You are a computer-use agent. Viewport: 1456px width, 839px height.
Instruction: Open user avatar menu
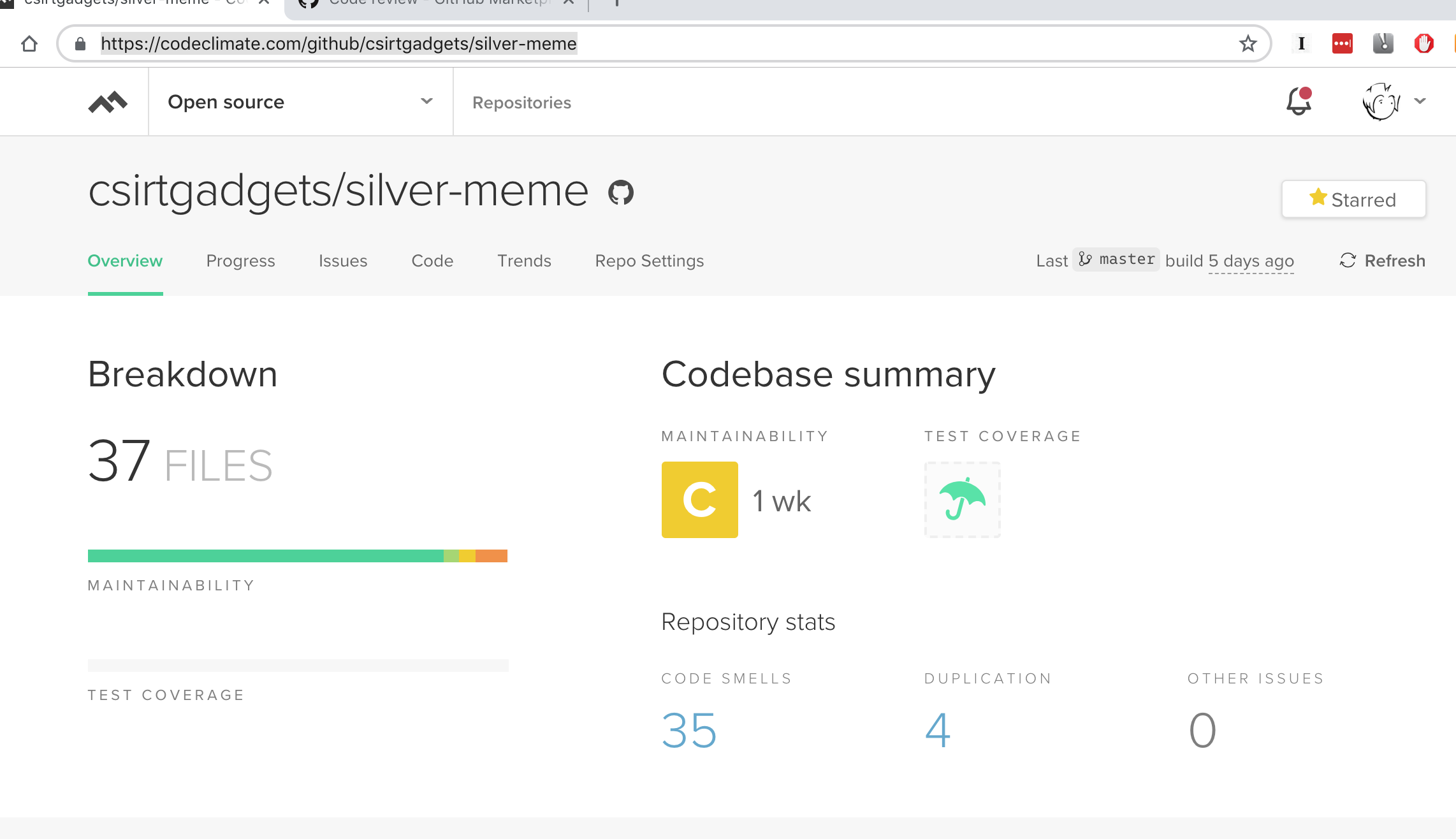[x=1381, y=101]
